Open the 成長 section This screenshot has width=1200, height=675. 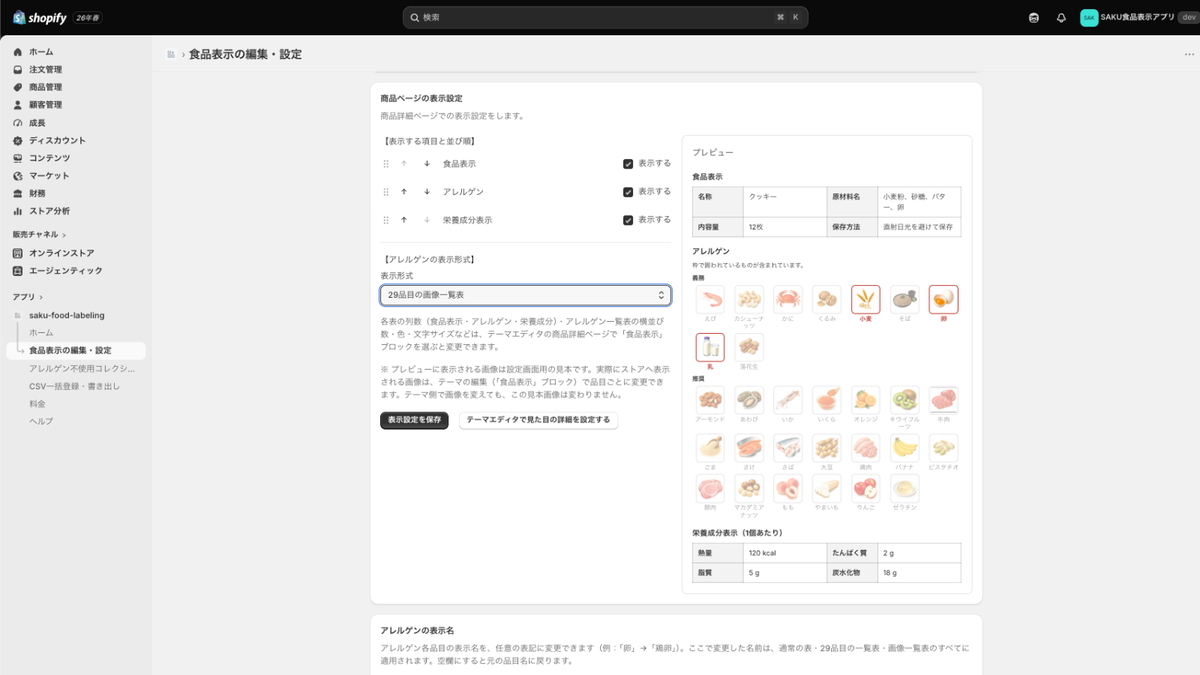point(37,122)
